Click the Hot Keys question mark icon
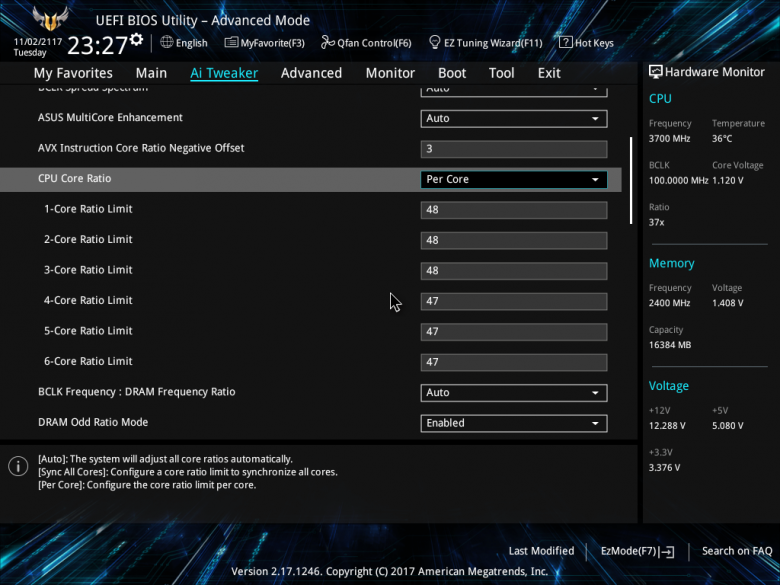780x585 pixels. [x=565, y=42]
